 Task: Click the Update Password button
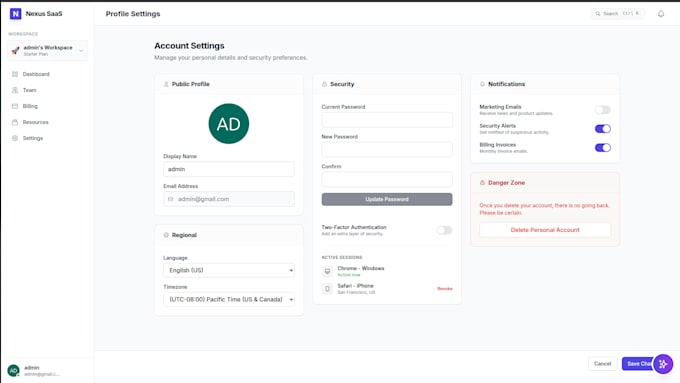click(387, 199)
